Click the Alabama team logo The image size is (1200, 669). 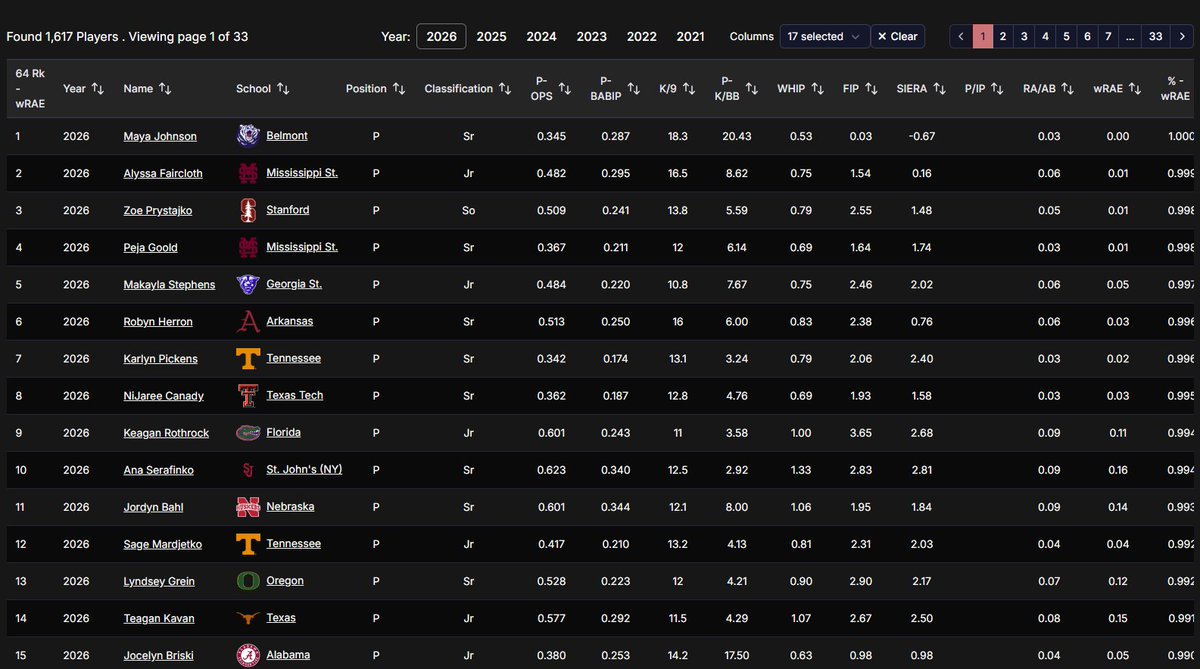point(248,654)
